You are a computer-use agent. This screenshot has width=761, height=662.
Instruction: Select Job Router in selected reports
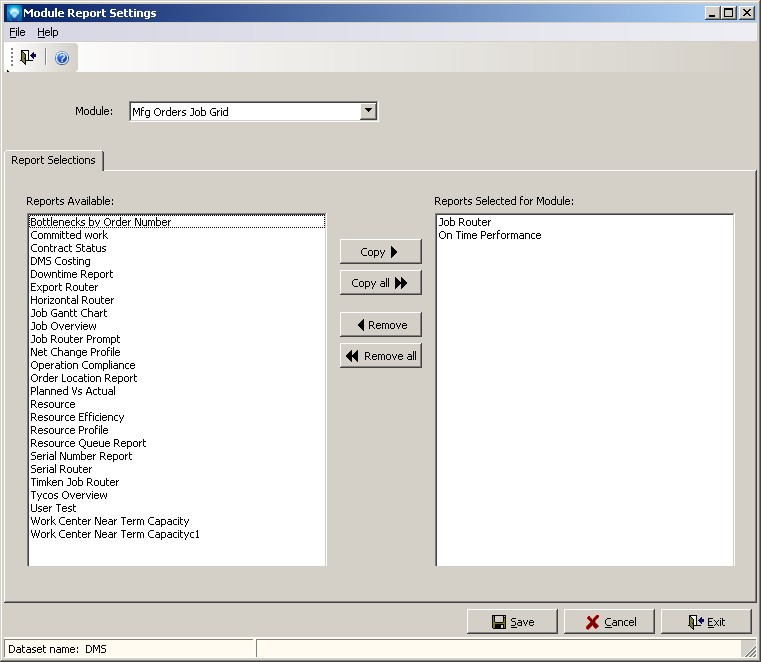pos(464,222)
